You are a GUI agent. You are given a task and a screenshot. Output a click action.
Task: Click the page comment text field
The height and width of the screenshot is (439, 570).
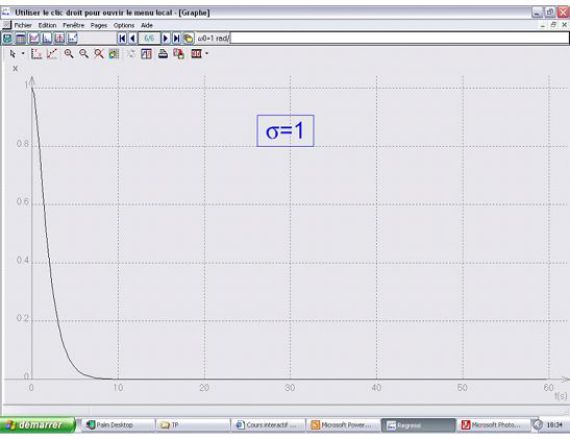[382, 38]
